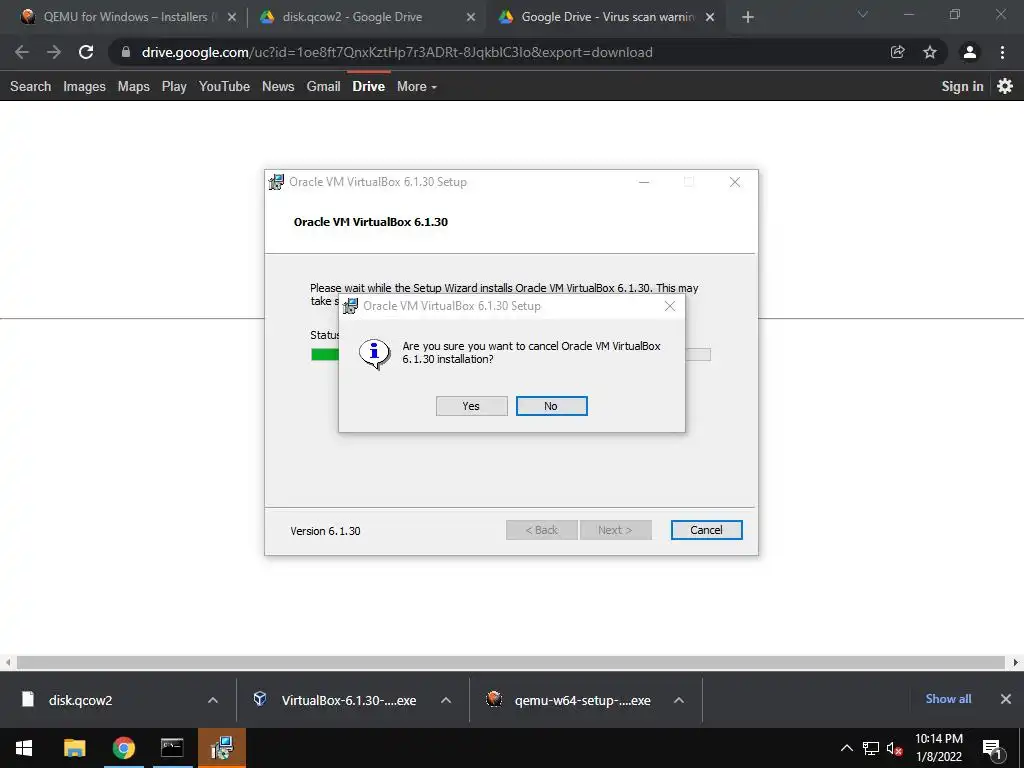This screenshot has width=1024, height=768.
Task: Open File Explorer from taskbar
Action: 74,748
